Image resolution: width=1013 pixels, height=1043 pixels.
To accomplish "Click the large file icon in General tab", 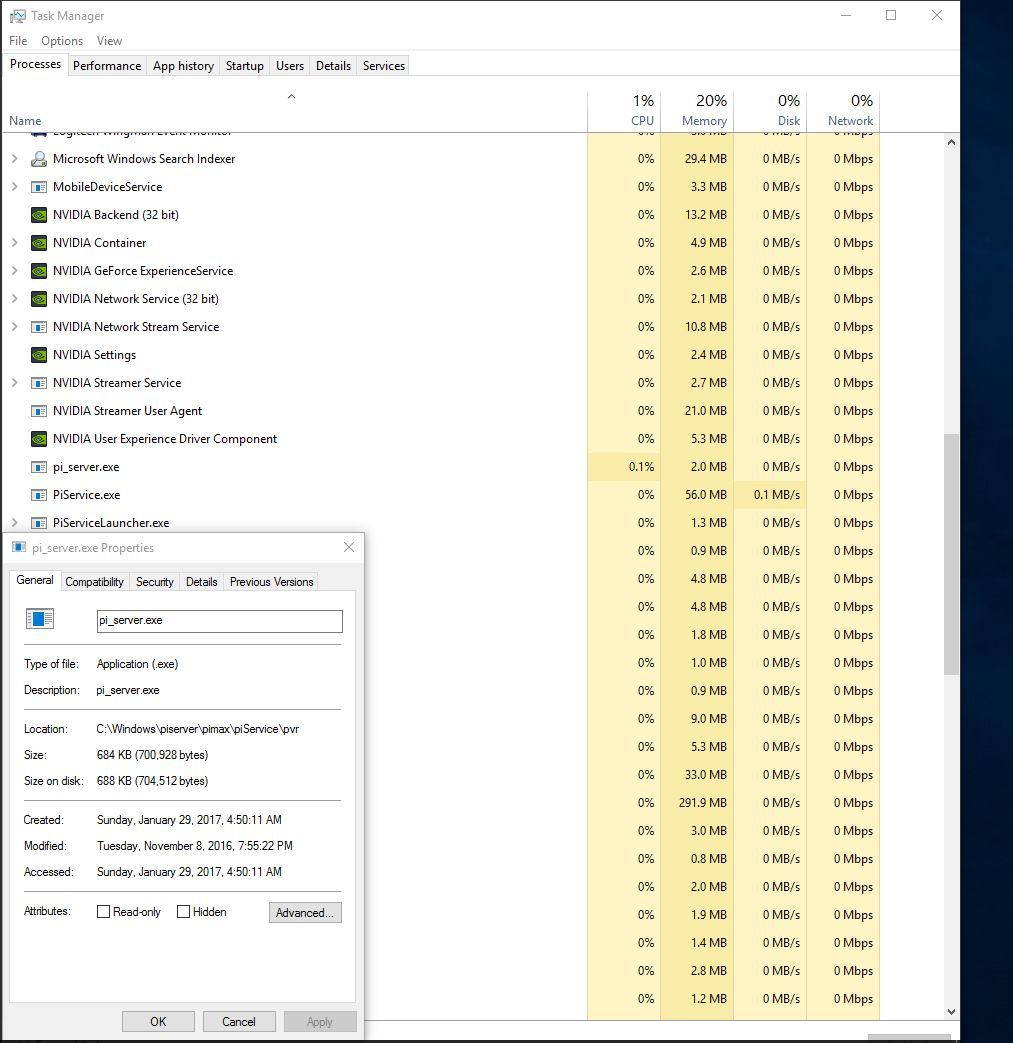I will (x=39, y=619).
